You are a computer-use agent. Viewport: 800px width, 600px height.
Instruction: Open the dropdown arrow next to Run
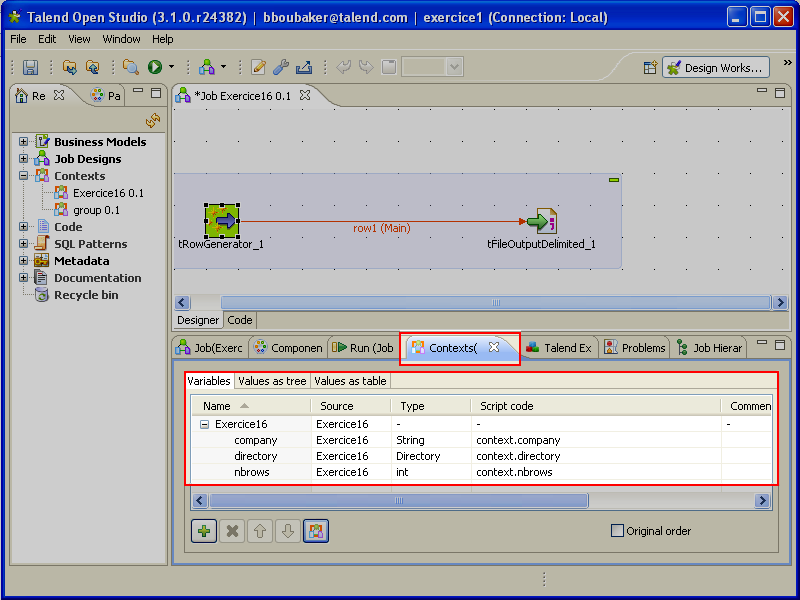(x=171, y=67)
